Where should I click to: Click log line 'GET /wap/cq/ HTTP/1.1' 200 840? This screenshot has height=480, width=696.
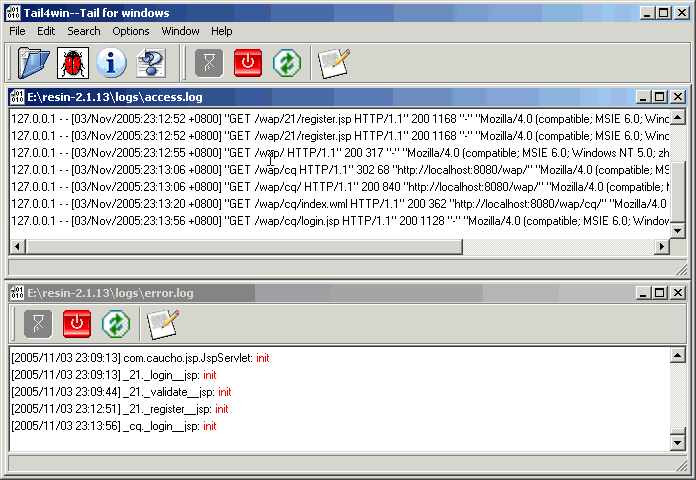(x=340, y=187)
